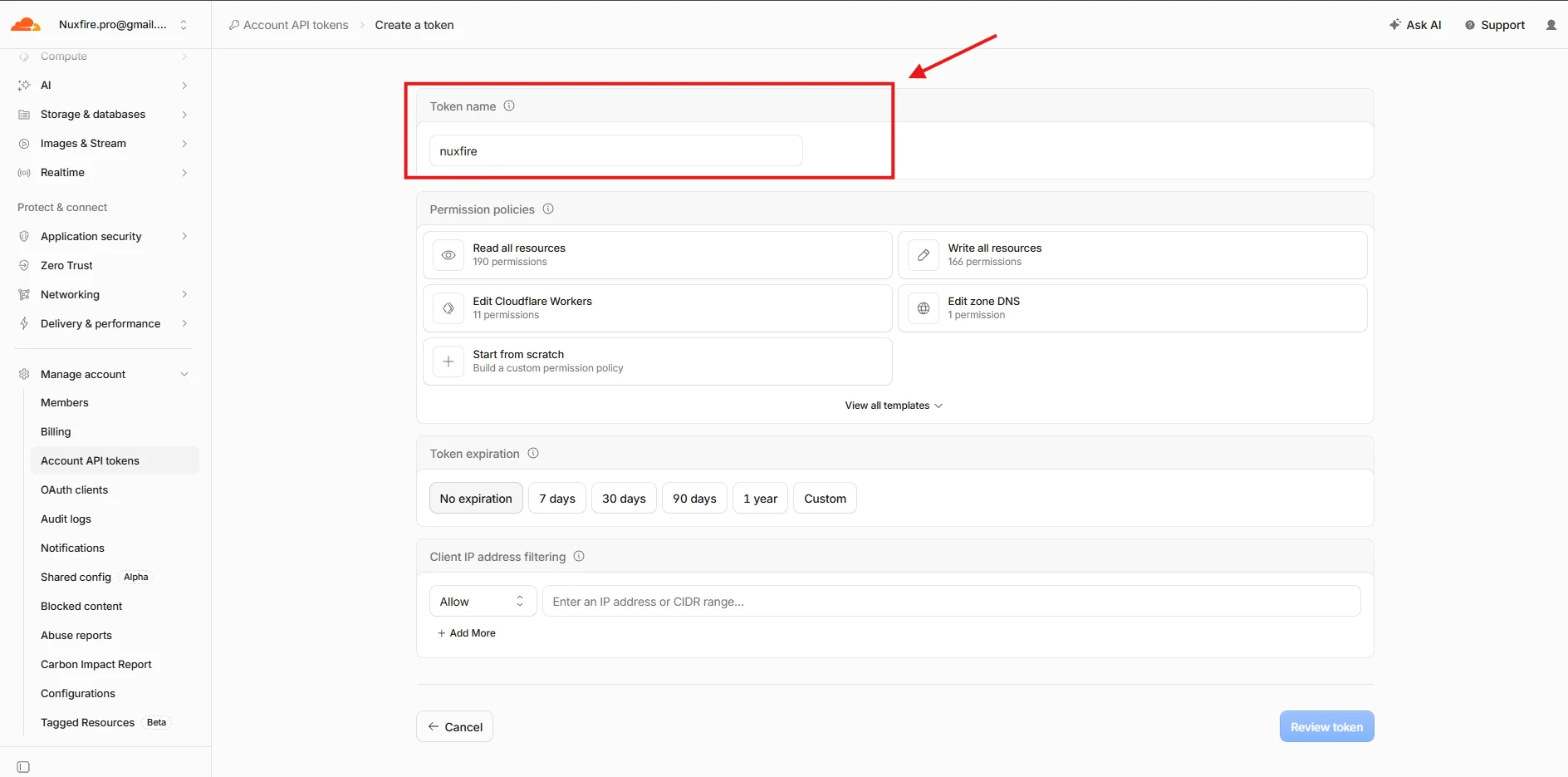Choose the Write all resources template
1568x777 pixels.
(1133, 255)
